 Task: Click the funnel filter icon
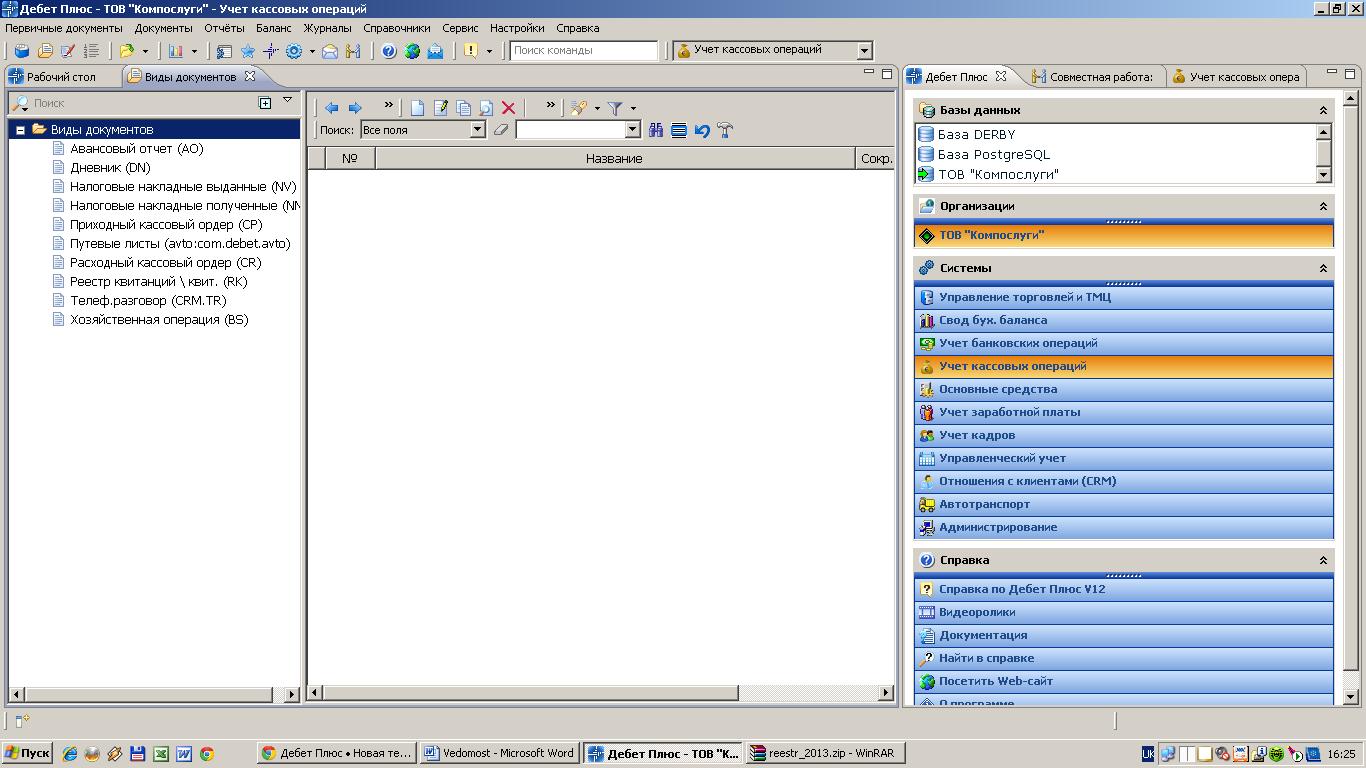[615, 108]
